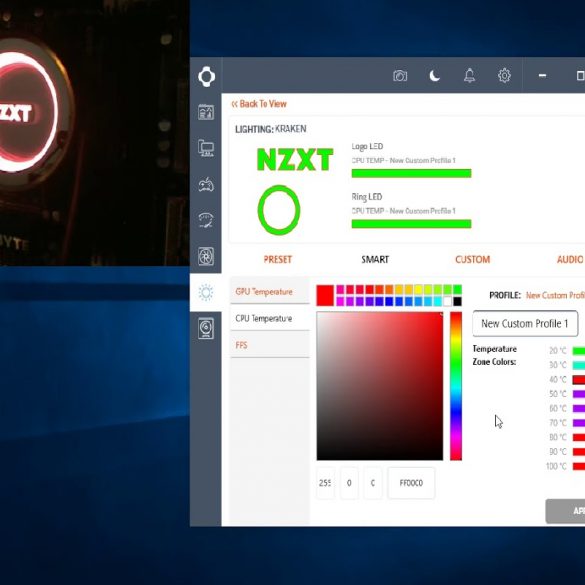The height and width of the screenshot is (585, 585).
Task: Click the green NZXT logo preview
Action: [x=295, y=159]
